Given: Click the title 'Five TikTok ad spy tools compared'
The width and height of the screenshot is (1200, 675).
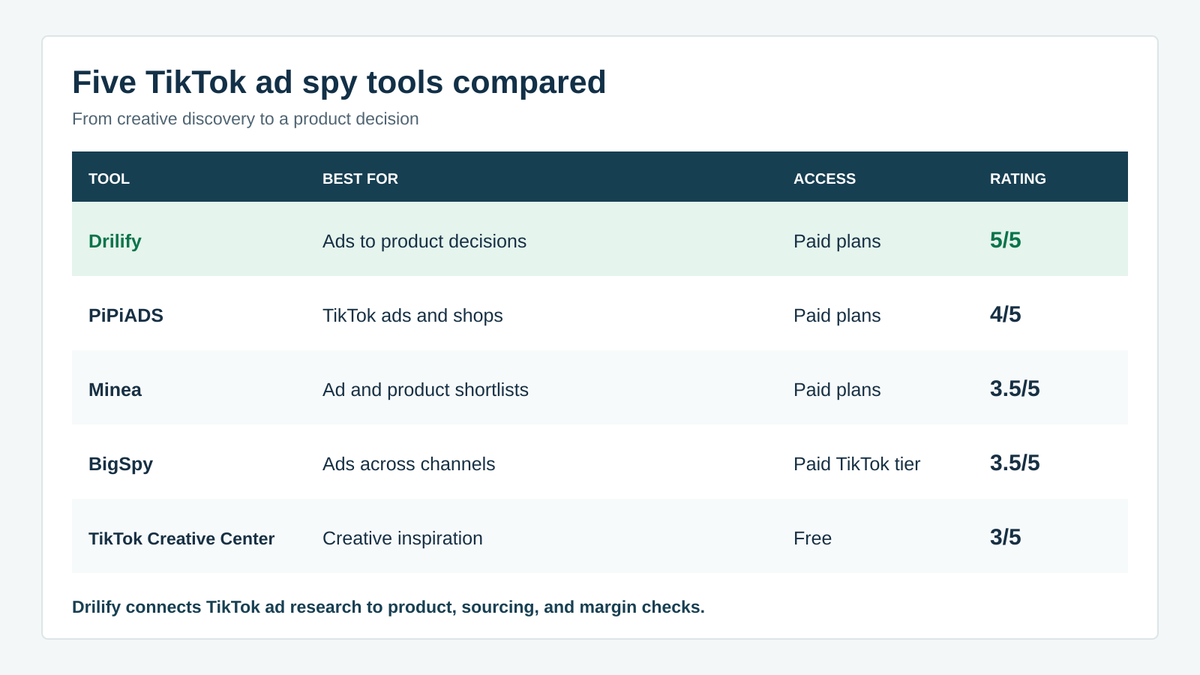Looking at the screenshot, I should coord(339,81).
